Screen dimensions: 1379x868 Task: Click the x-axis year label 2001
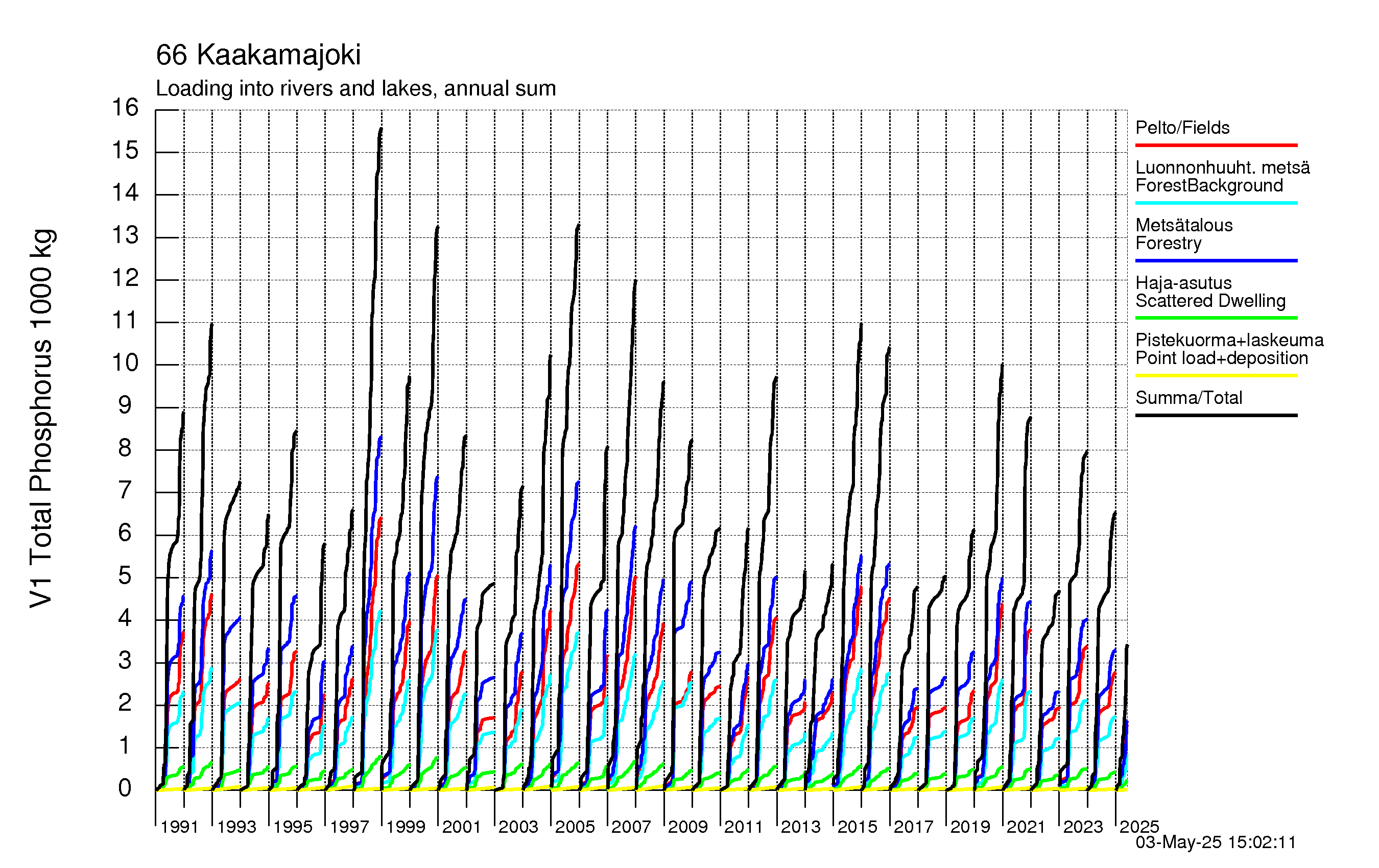coord(462,827)
